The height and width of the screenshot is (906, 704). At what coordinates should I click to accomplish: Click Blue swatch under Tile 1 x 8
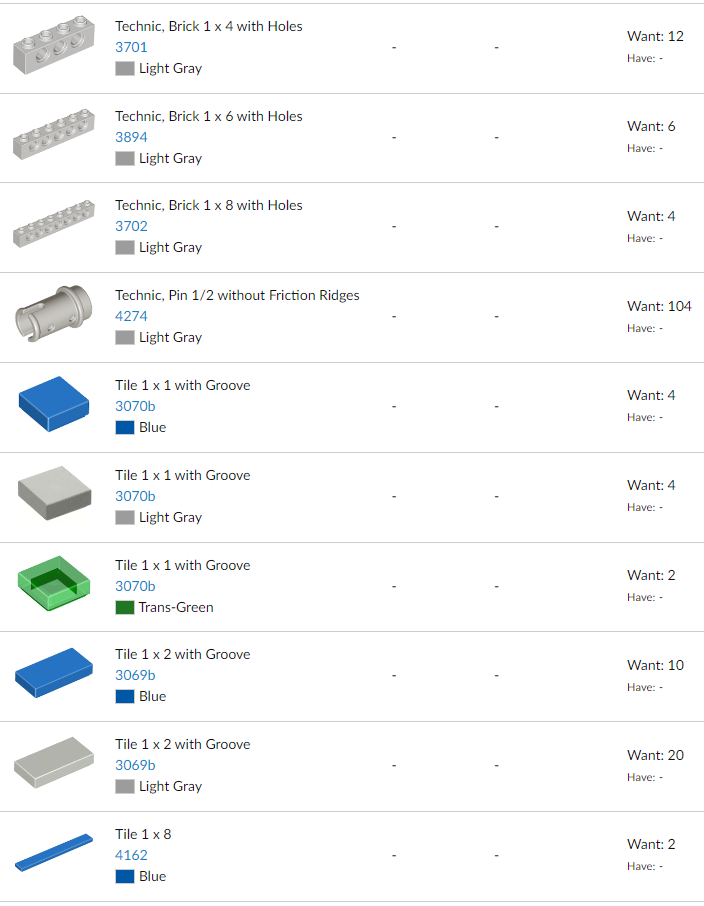pos(125,876)
